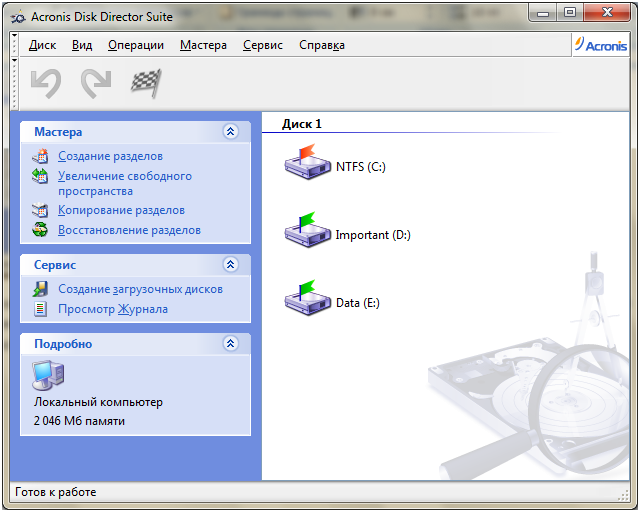Select the NTFS (C:) partition icon

click(307, 162)
